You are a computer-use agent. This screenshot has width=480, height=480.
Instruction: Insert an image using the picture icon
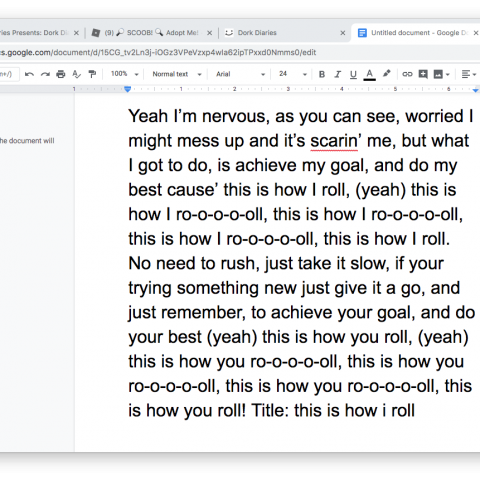(x=438, y=74)
